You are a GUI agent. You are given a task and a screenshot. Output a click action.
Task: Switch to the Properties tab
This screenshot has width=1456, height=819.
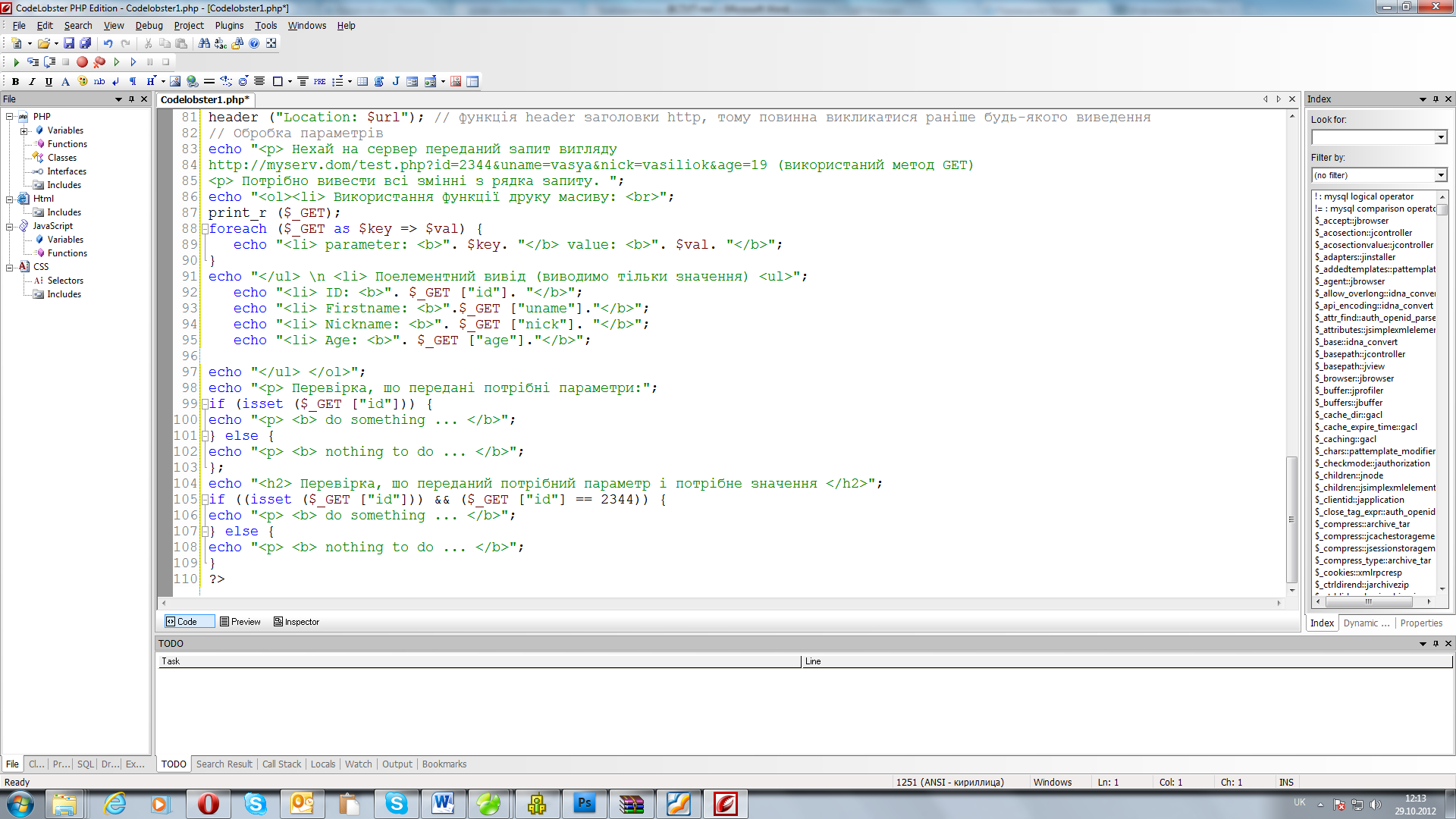1421,623
